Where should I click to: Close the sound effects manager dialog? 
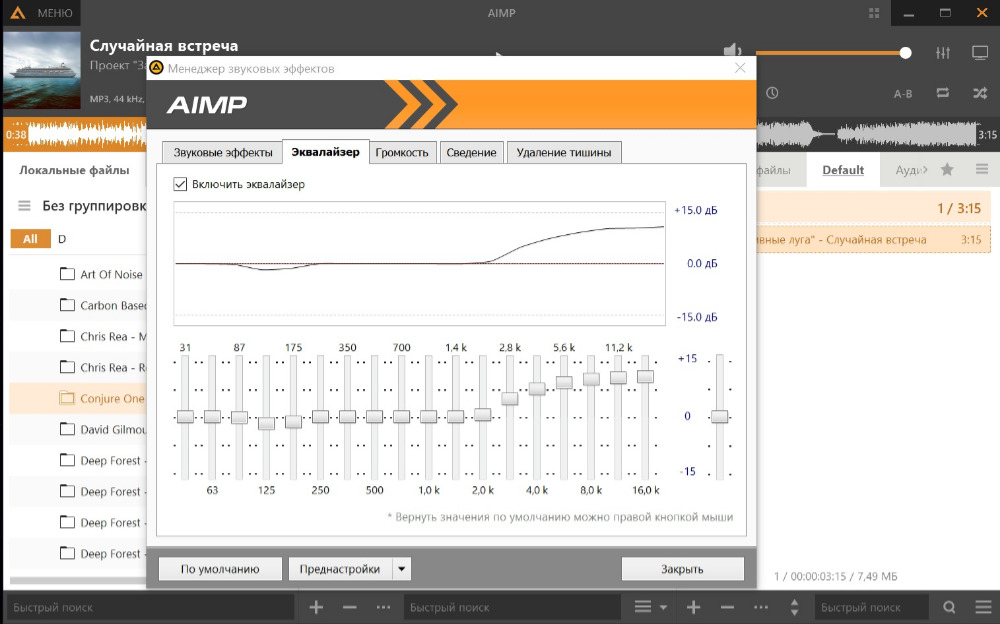pyautogui.click(x=740, y=68)
